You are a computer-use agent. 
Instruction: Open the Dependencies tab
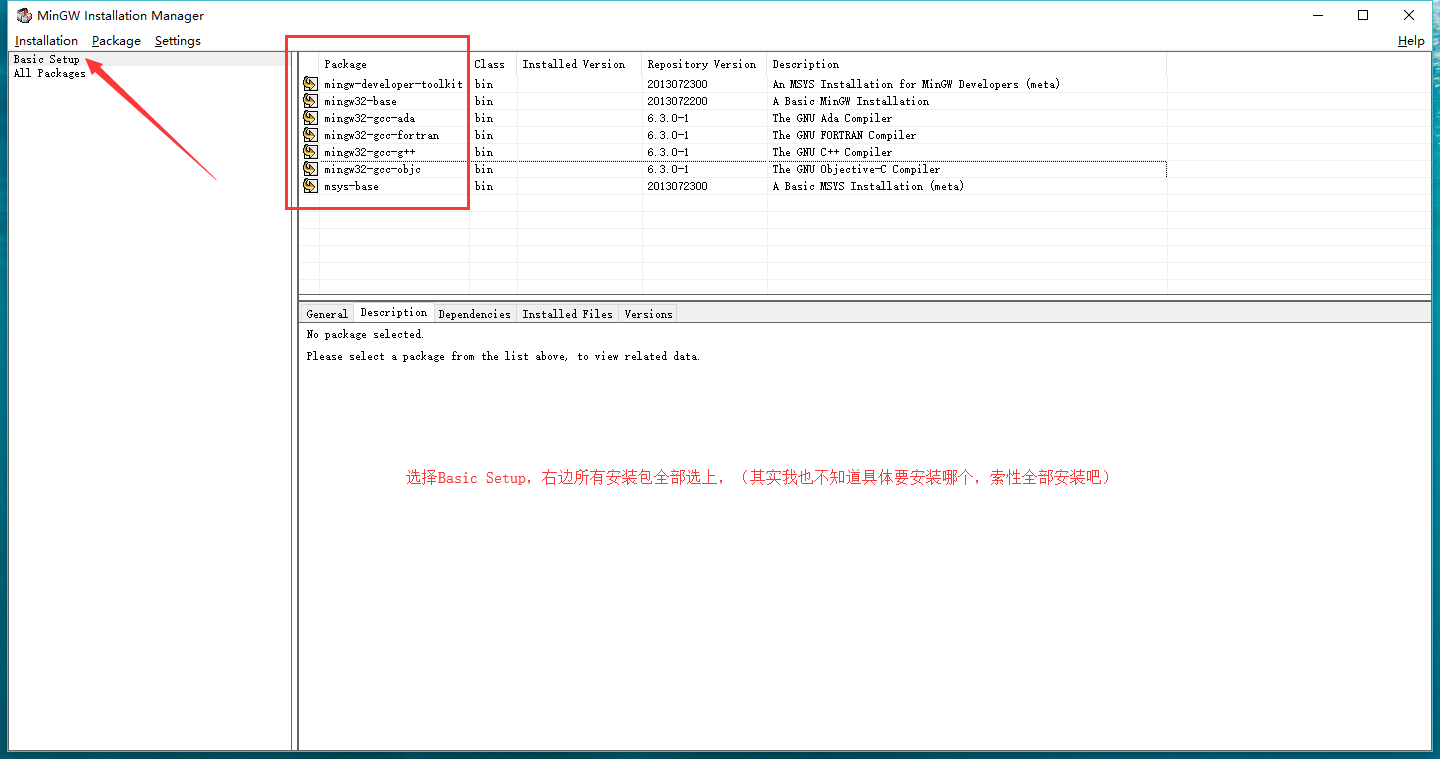point(475,314)
